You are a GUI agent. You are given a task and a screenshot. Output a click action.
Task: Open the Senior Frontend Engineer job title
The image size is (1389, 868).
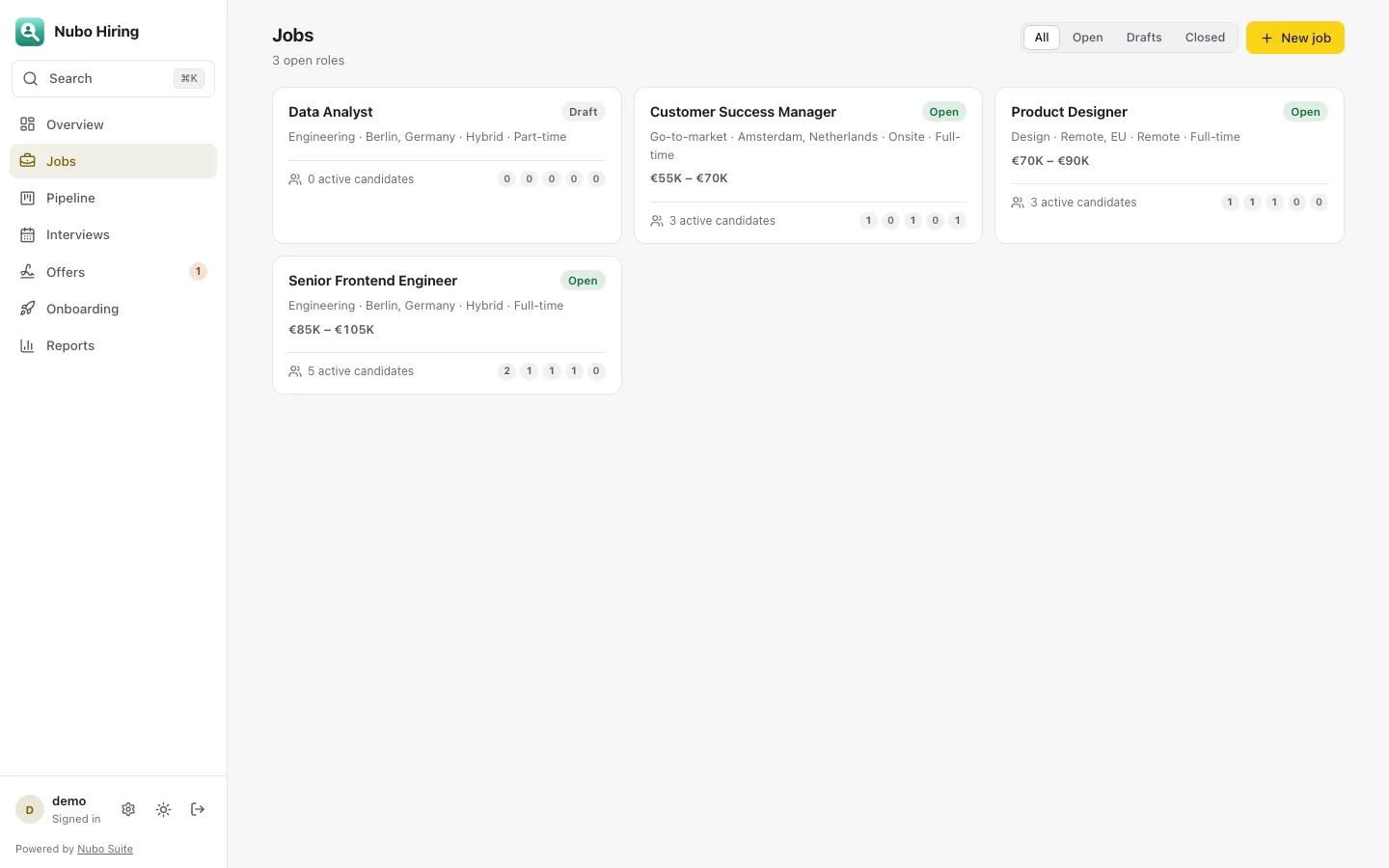click(372, 281)
